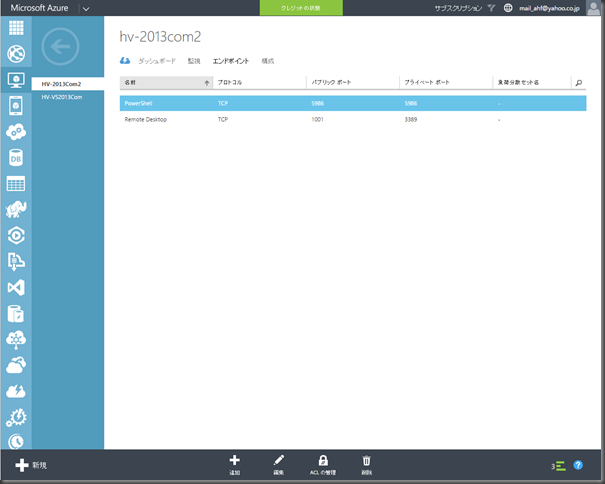
Task: Select the PowerShell endpoint row
Action: click(353, 103)
